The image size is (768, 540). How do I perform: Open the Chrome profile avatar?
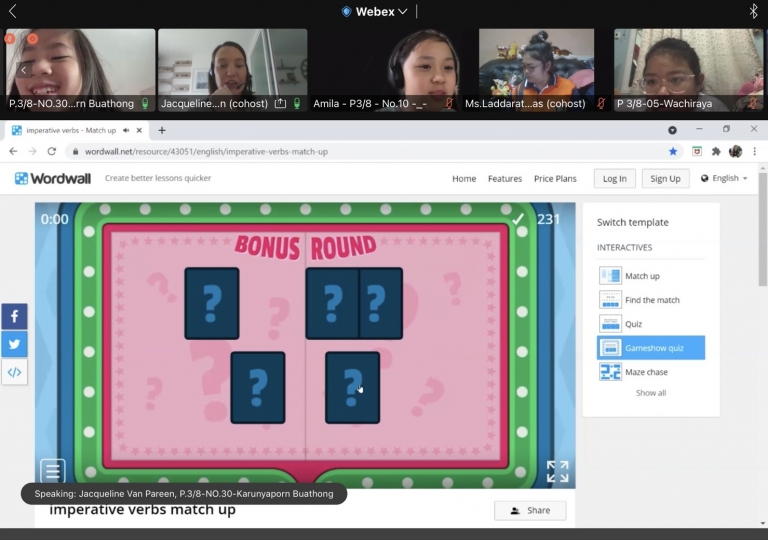[735, 151]
